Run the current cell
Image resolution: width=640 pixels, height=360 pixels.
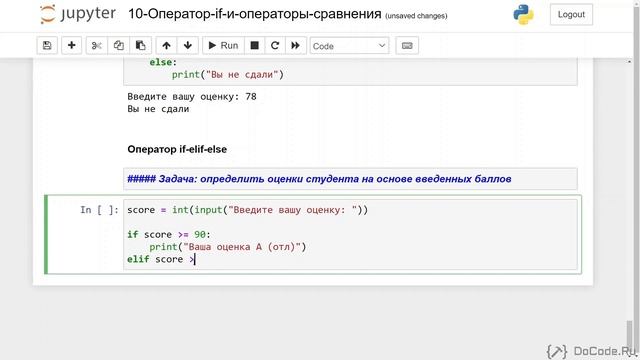click(x=223, y=45)
